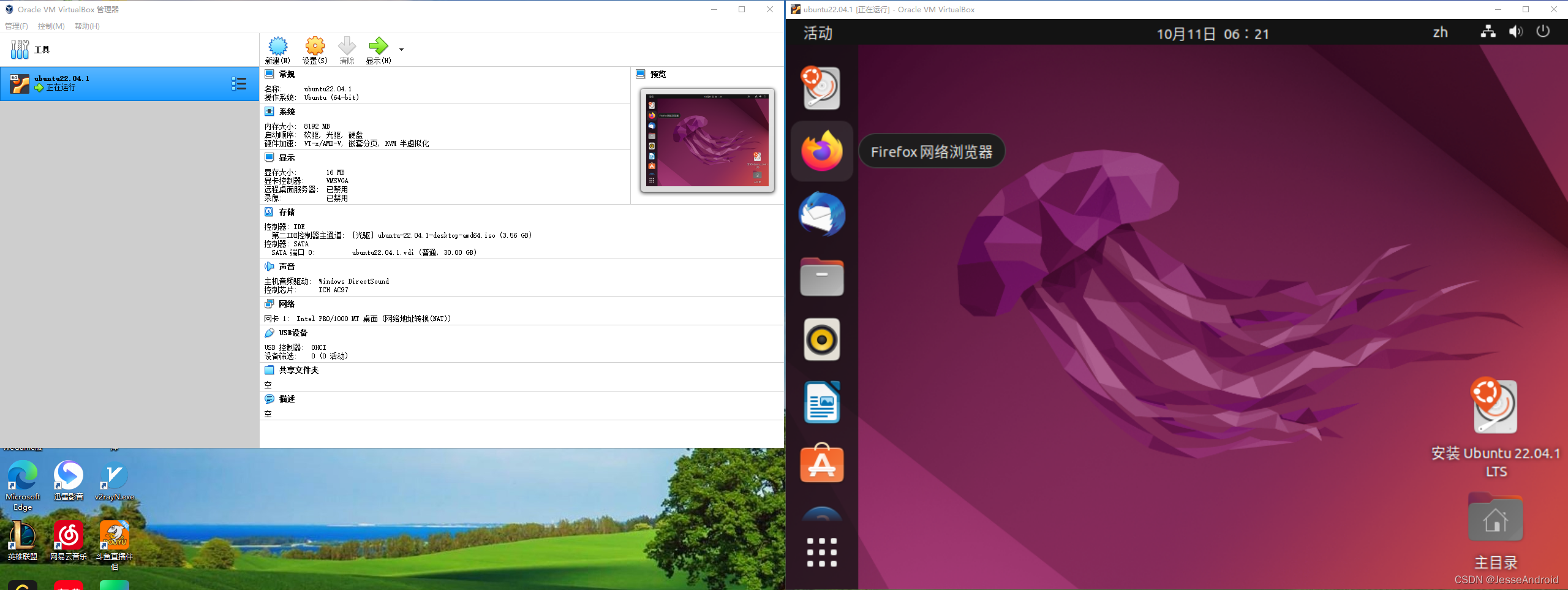This screenshot has width=1568, height=590.
Task: Click the USB设备 section header
Action: click(x=293, y=333)
